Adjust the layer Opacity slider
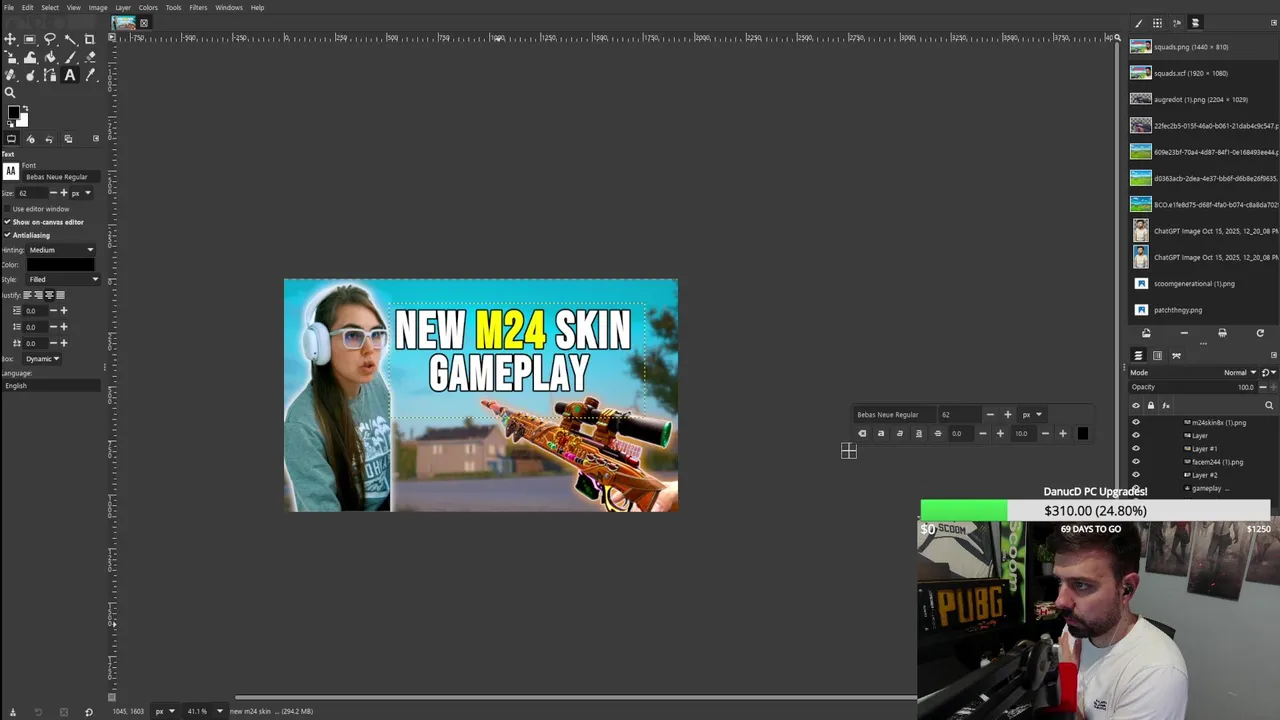1280x720 pixels. click(1194, 387)
